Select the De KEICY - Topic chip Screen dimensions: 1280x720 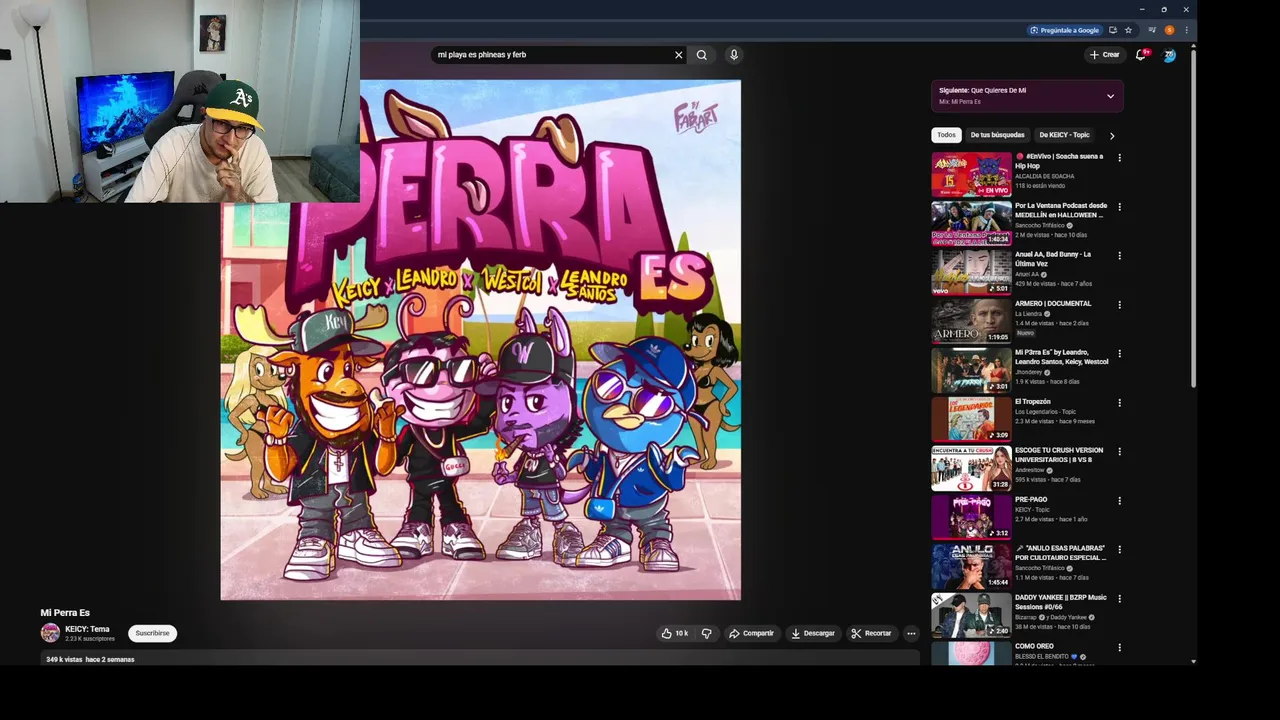[x=1064, y=135]
